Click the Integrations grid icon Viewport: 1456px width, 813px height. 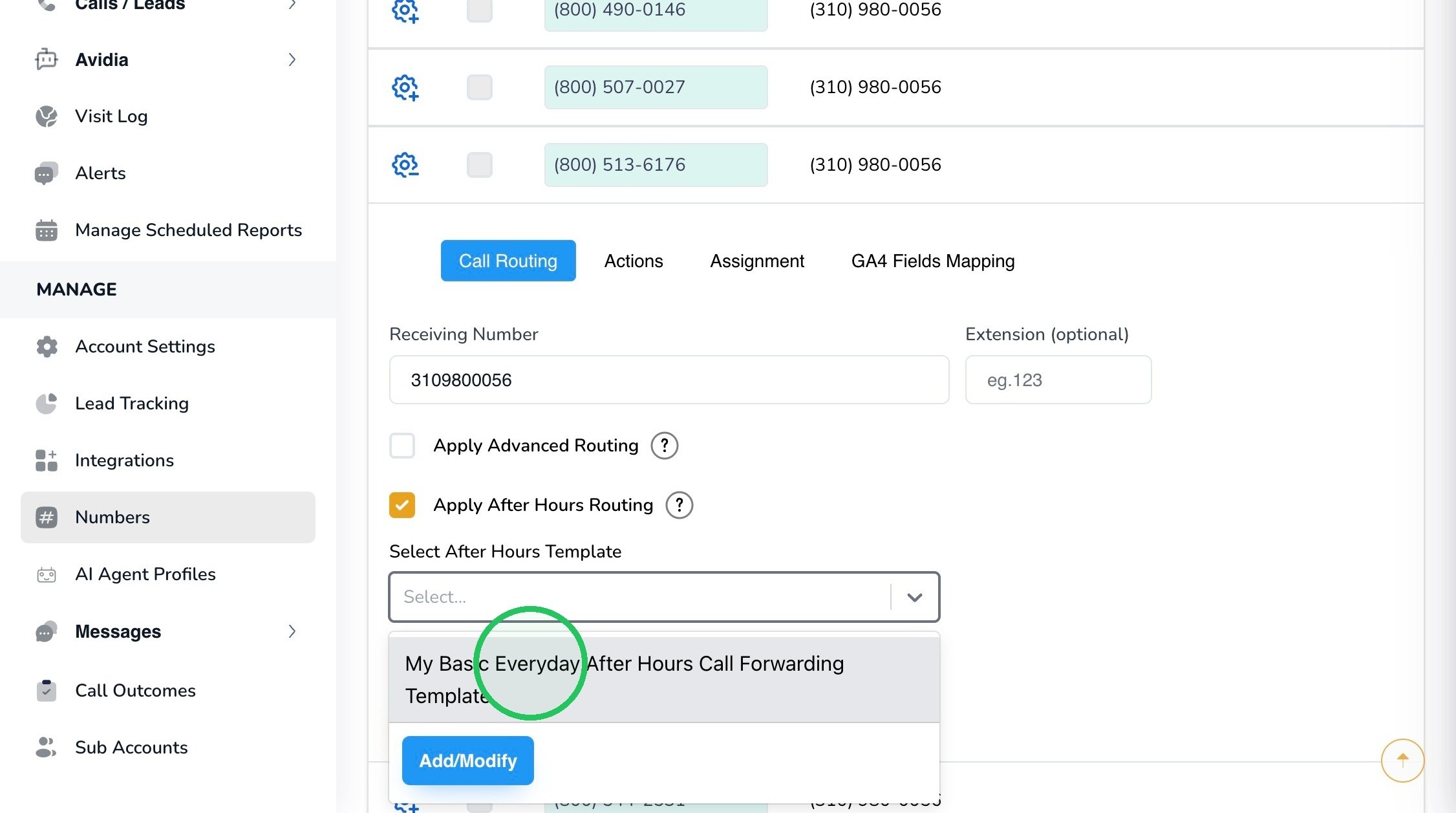(x=47, y=461)
